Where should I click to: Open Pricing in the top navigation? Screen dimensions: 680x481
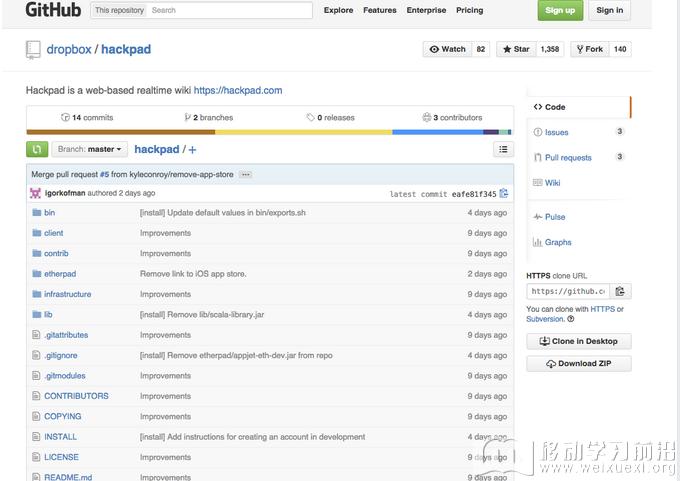470,10
